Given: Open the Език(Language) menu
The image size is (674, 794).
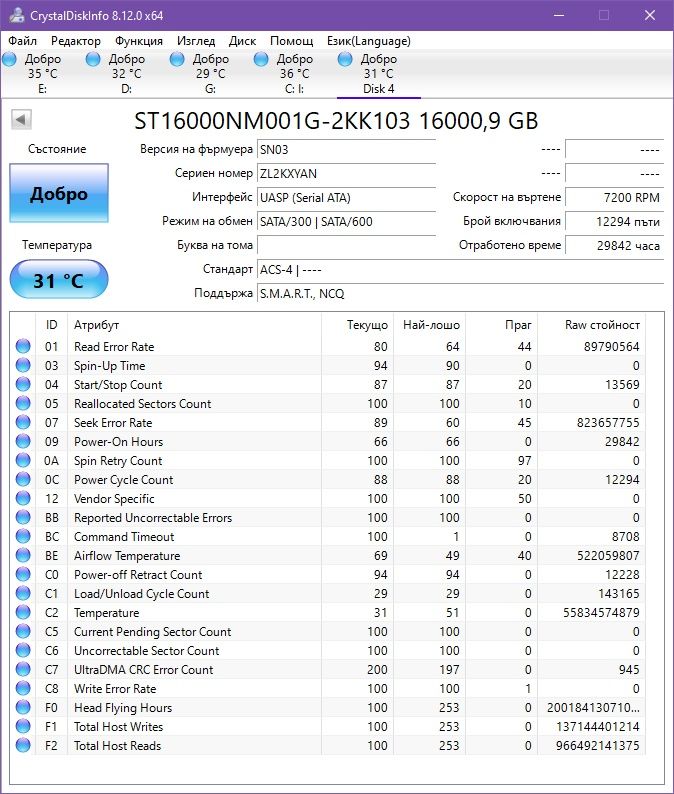Looking at the screenshot, I should [369, 41].
